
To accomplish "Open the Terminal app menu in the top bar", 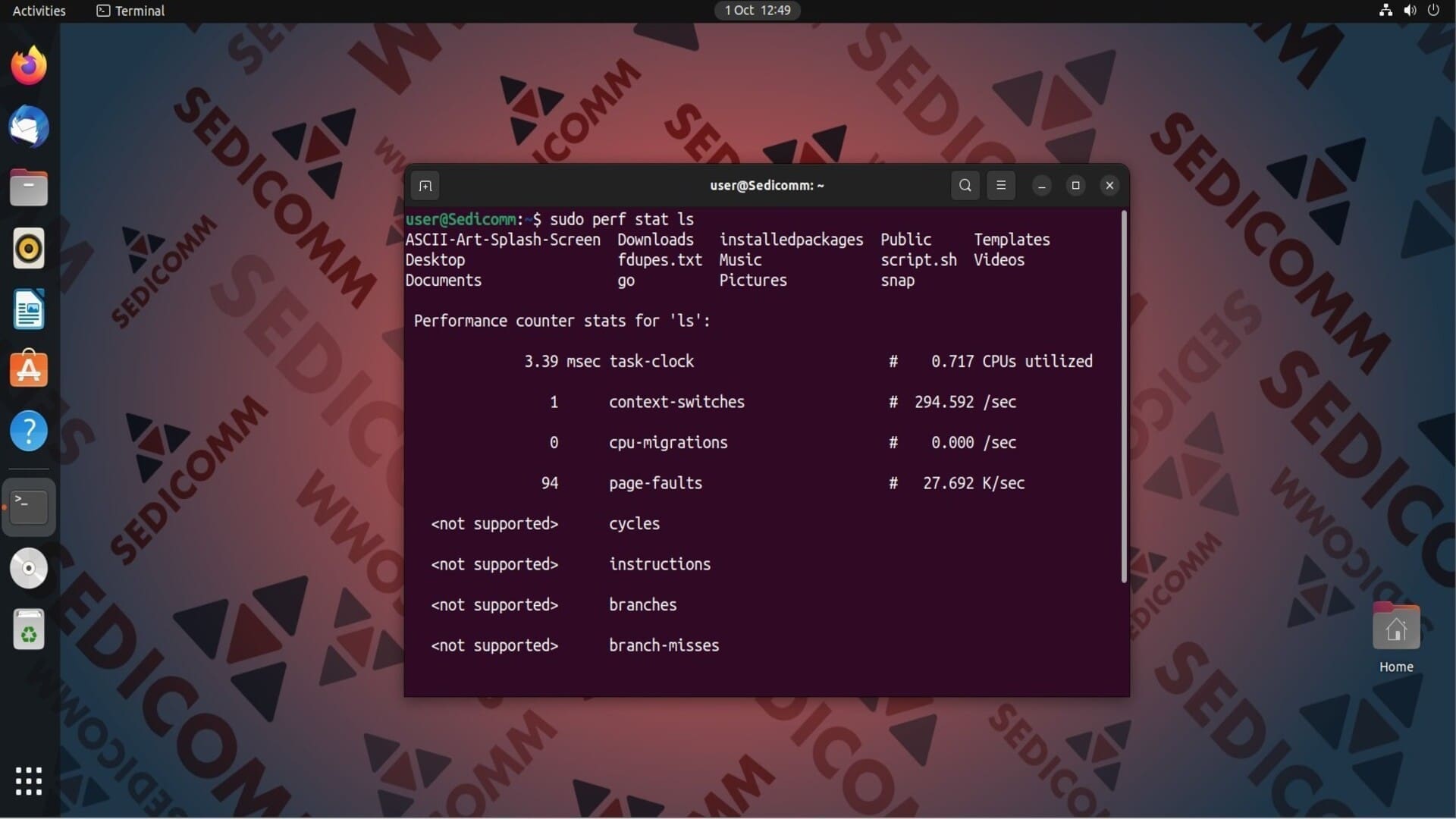I will click(x=130, y=11).
